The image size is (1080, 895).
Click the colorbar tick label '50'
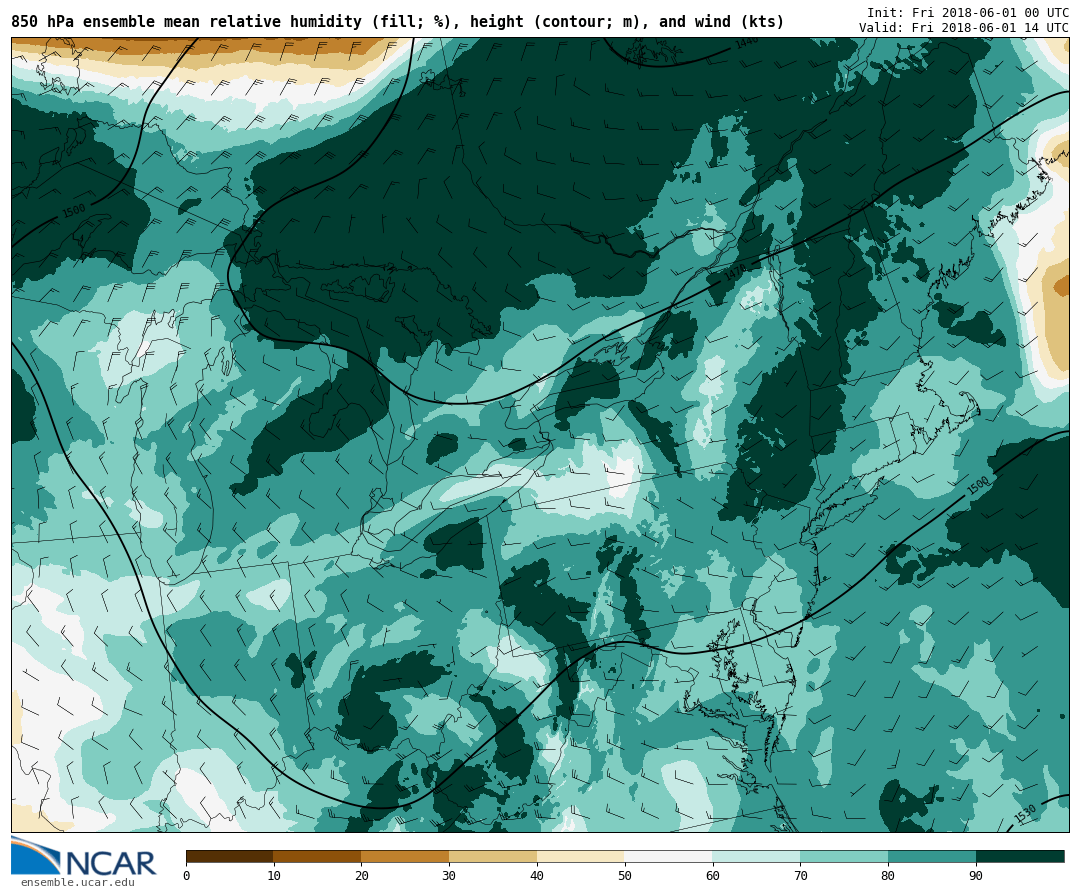[625, 876]
